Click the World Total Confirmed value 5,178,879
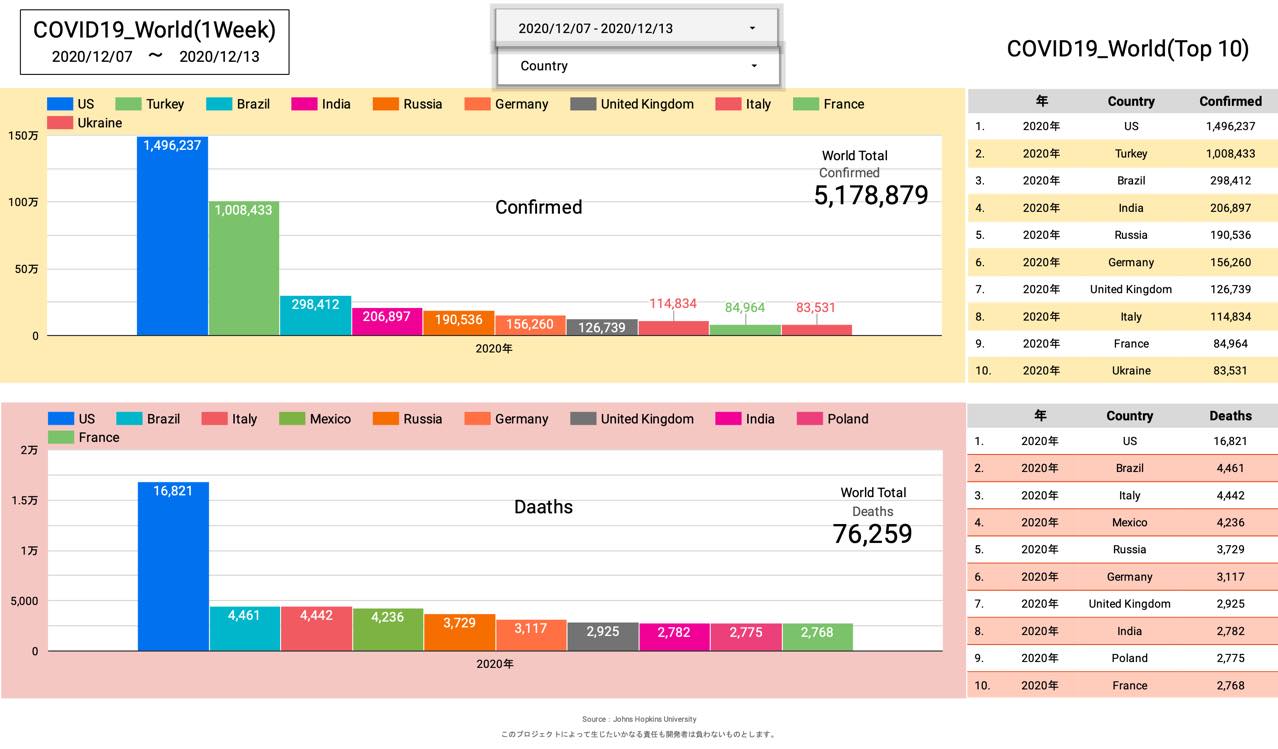Viewport: 1278px width, 749px height. point(871,196)
